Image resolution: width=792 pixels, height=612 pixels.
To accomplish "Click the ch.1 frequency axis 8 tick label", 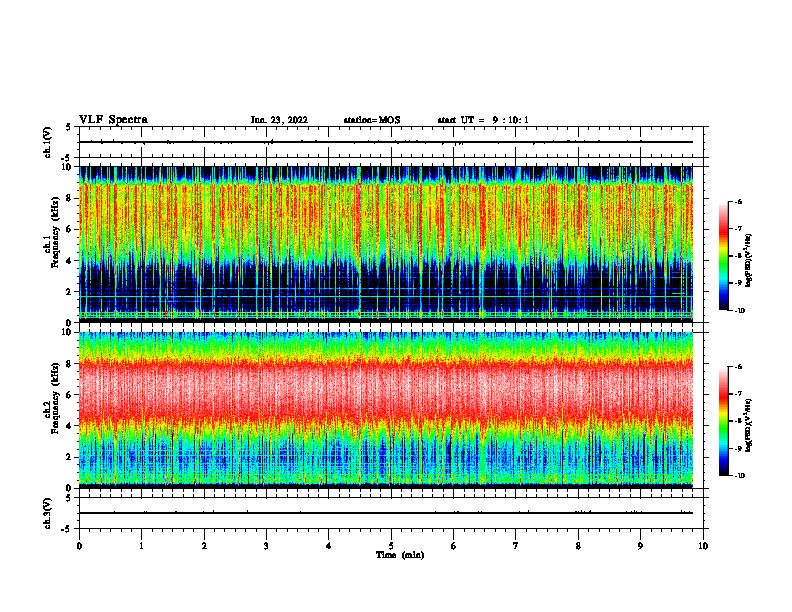I will point(70,198).
